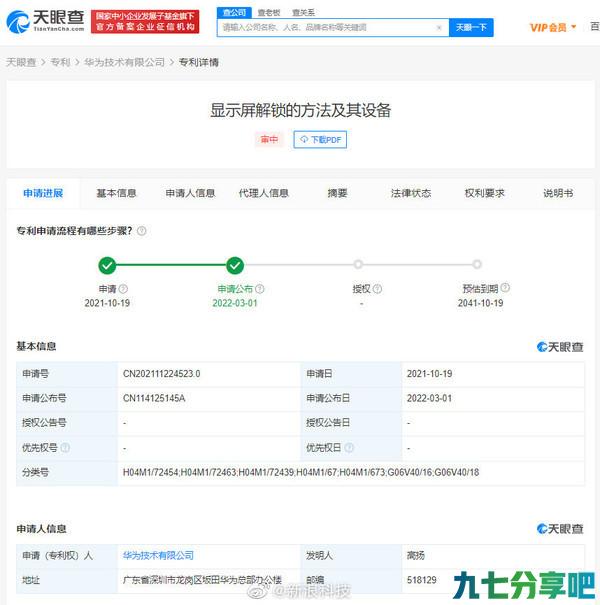Click the 天眼一下 search button
The width and height of the screenshot is (600, 605).
471,28
